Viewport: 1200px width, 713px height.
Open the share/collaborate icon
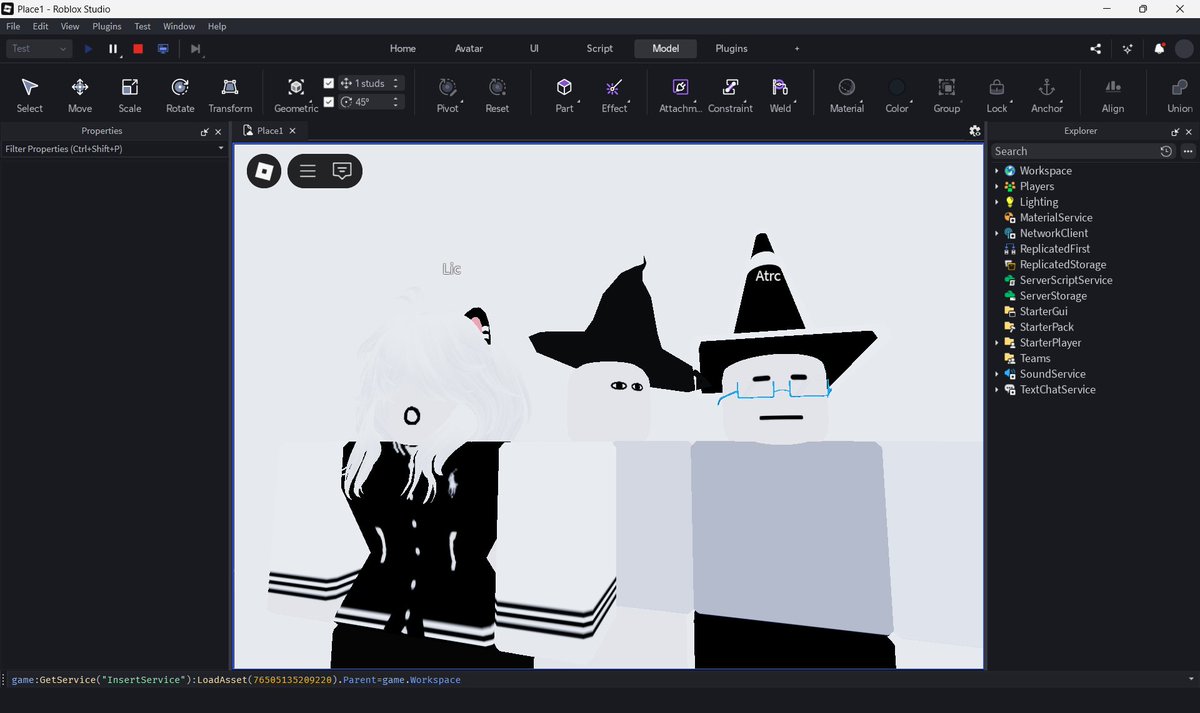[x=1096, y=48]
